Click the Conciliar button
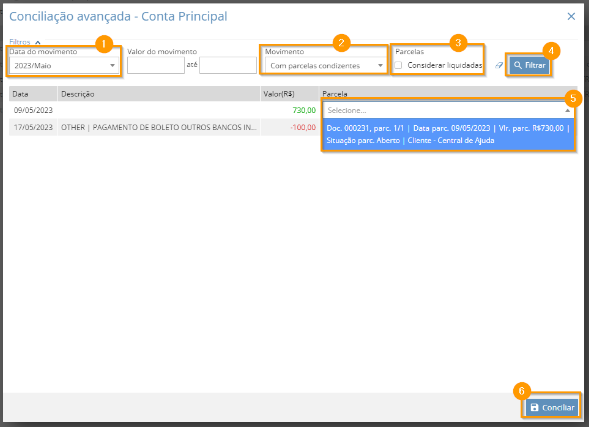This screenshot has width=589, height=427. point(552,407)
